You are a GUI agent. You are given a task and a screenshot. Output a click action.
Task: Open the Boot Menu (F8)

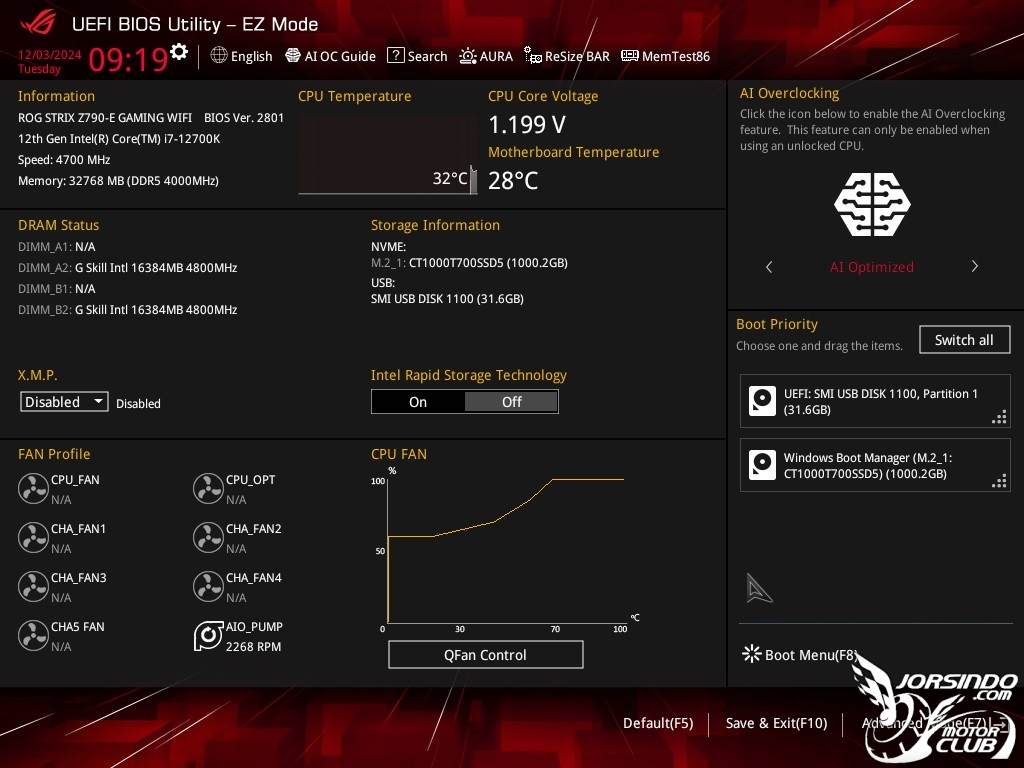click(799, 654)
